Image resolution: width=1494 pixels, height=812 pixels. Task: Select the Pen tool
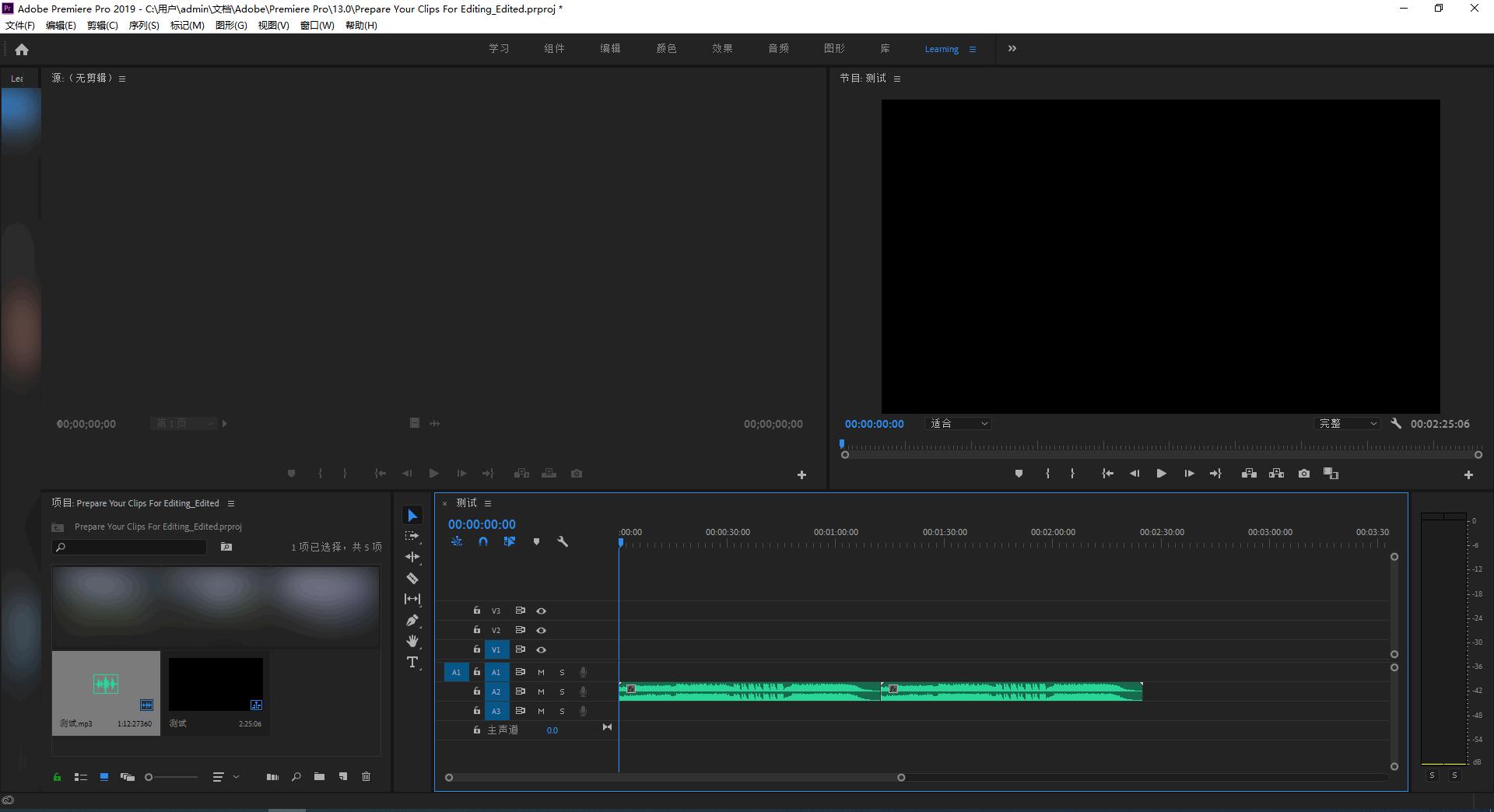412,621
